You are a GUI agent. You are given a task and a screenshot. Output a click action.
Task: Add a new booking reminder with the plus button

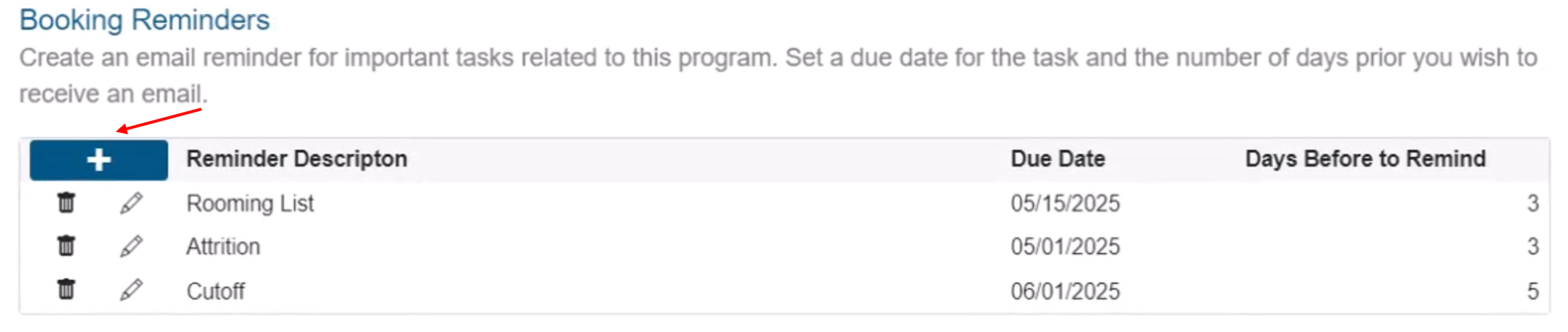[x=99, y=160]
